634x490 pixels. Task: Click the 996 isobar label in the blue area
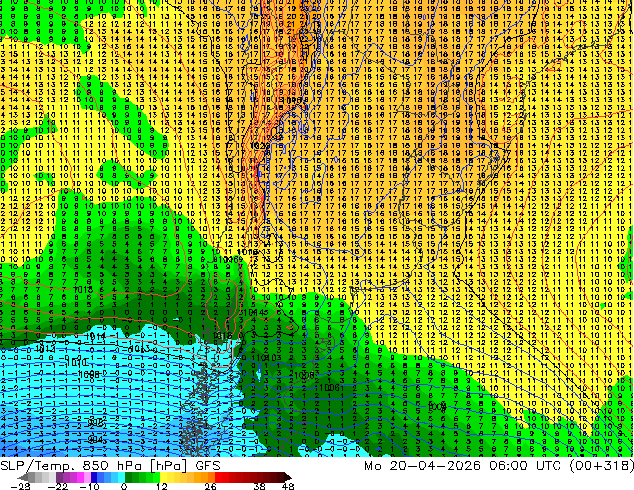point(95,422)
